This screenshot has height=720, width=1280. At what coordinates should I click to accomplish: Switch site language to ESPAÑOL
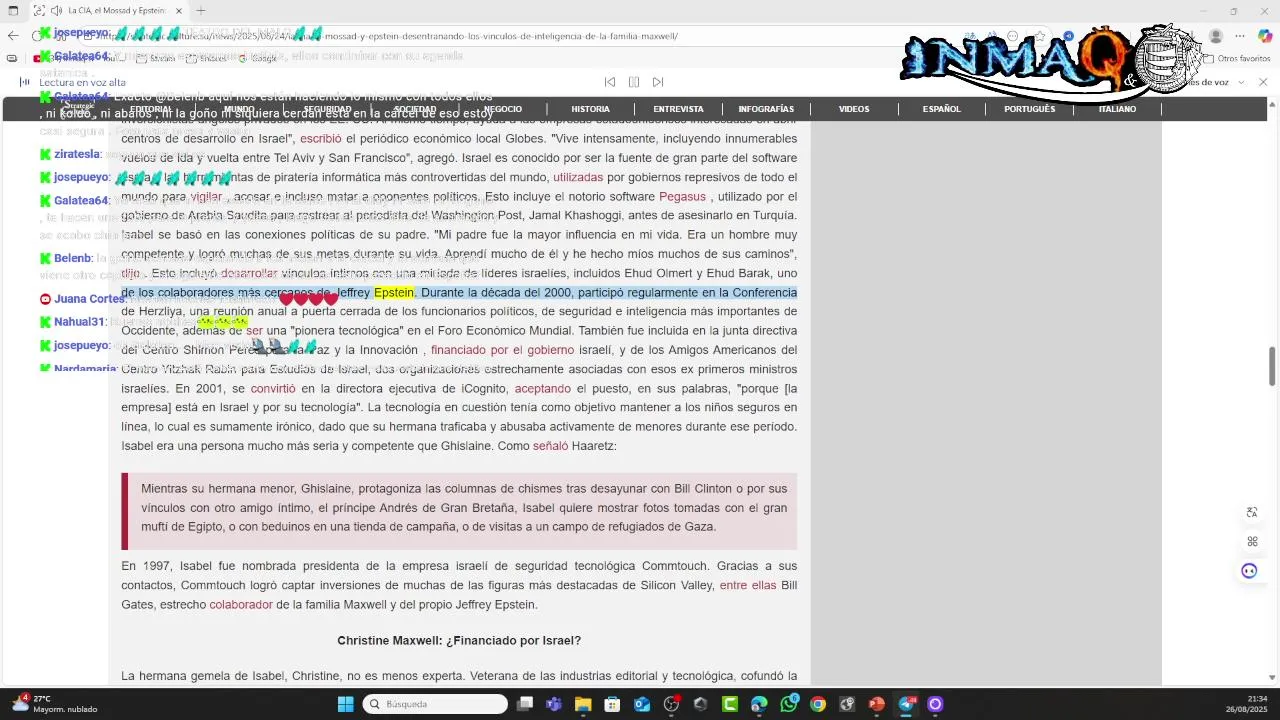click(942, 109)
